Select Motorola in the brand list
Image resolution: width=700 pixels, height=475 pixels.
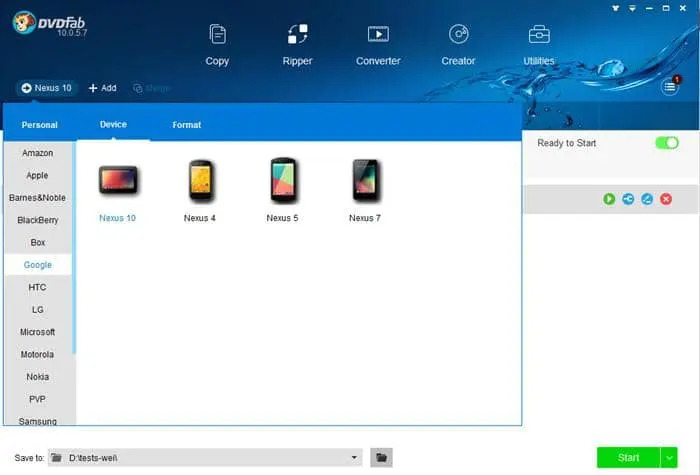(x=38, y=354)
